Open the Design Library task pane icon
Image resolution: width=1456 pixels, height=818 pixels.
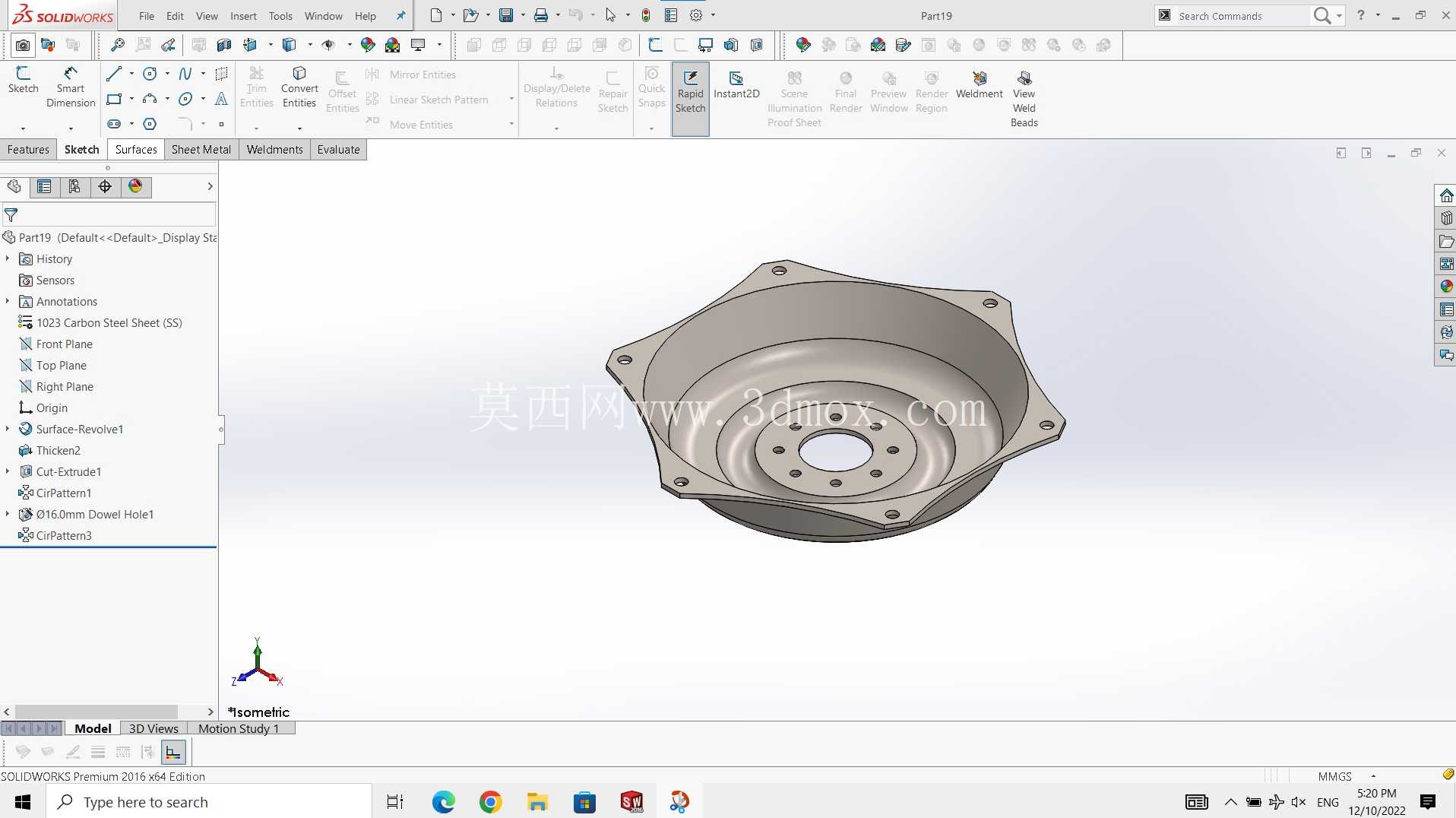tap(1446, 218)
